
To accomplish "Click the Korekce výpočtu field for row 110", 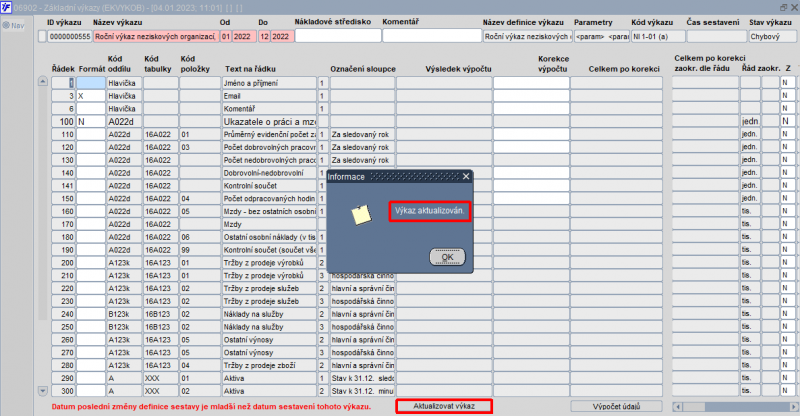I will (531, 134).
